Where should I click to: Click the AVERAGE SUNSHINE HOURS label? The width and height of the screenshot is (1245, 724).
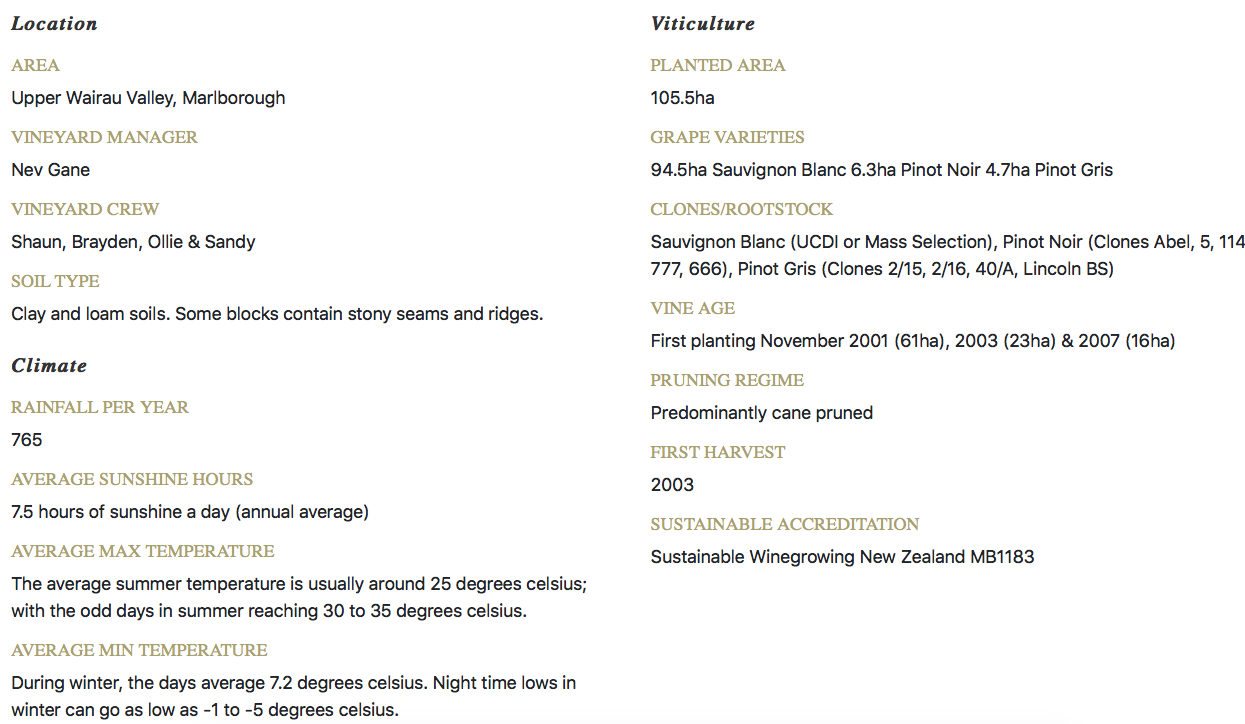[x=132, y=480]
